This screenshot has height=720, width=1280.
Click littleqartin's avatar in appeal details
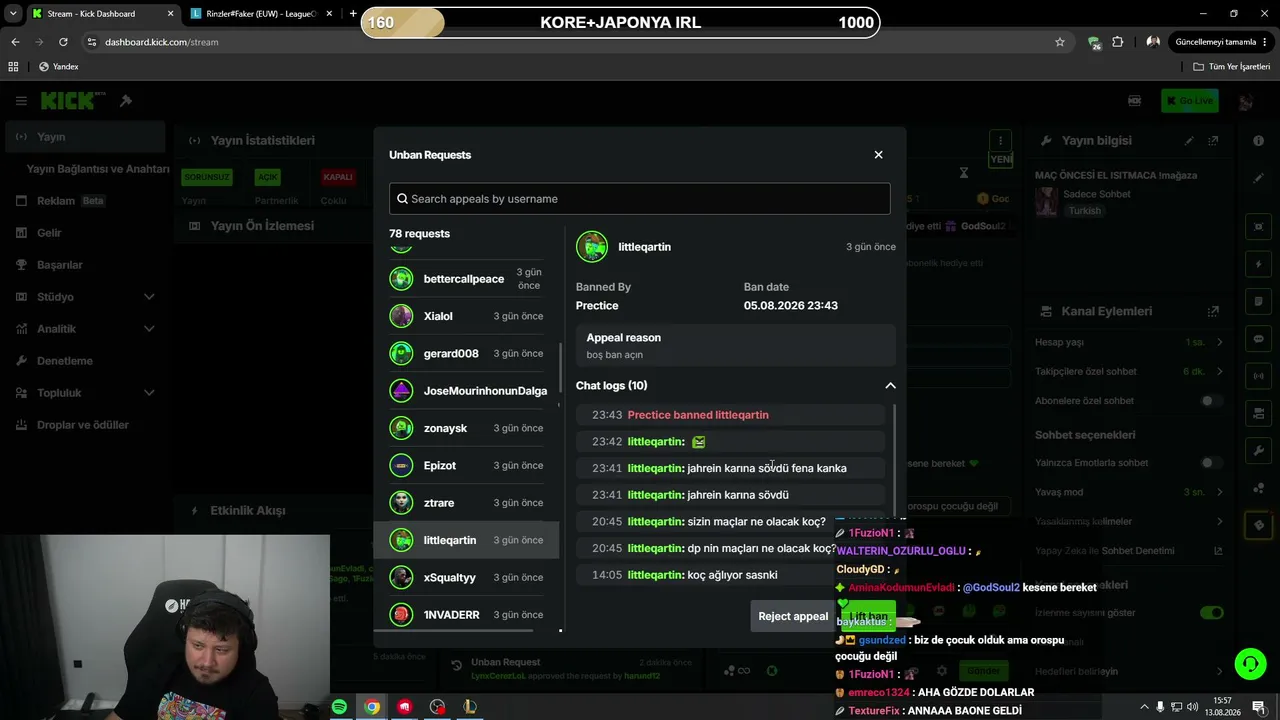pyautogui.click(x=592, y=247)
